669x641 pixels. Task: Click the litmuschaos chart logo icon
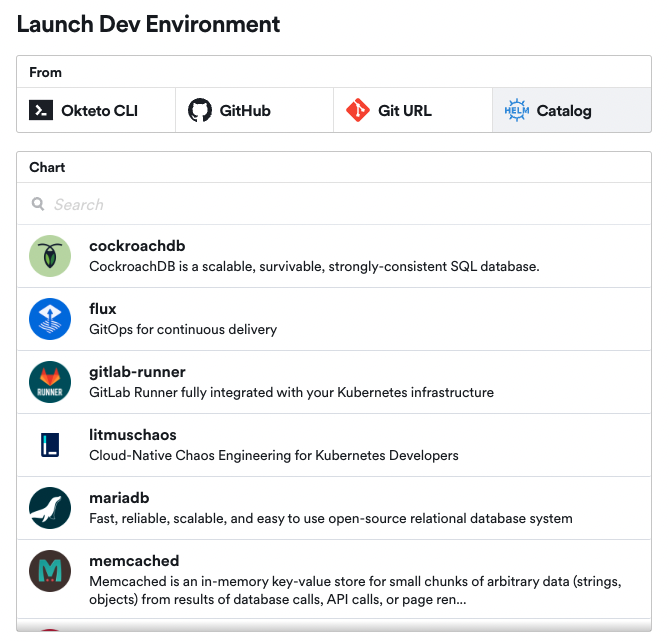50,445
